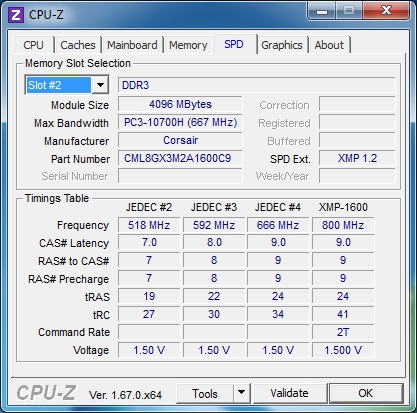
Task: Switch to the CPU tab
Action: tap(33, 45)
